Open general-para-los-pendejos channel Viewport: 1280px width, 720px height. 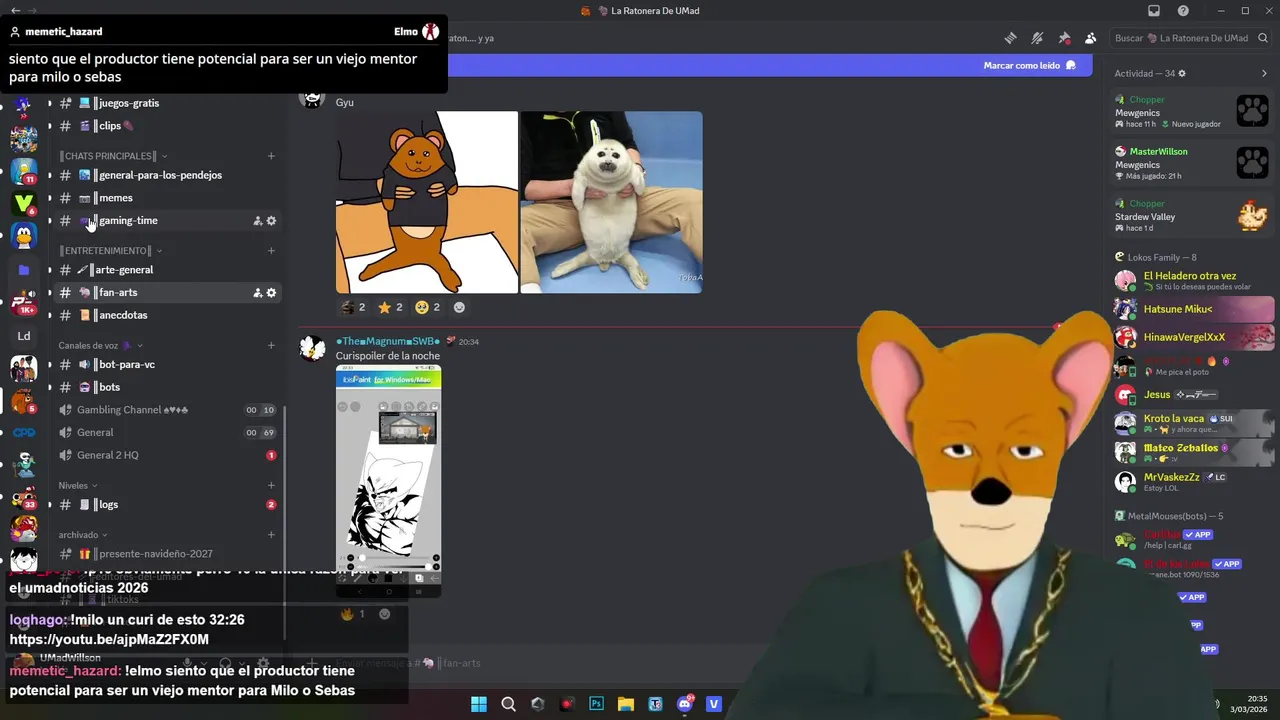click(168, 175)
